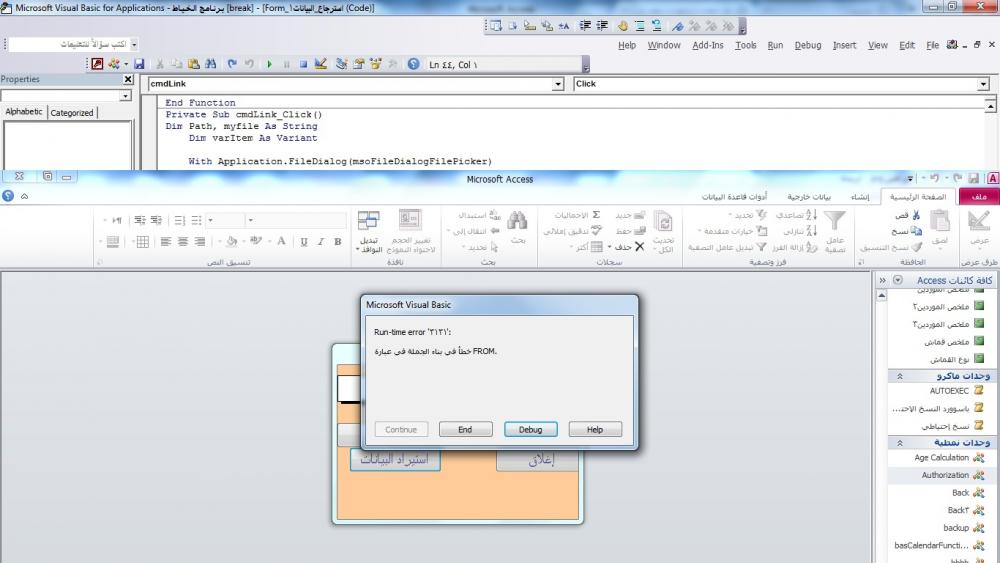Open the View menu in VBA editor
1000x563 pixels.
click(878, 45)
